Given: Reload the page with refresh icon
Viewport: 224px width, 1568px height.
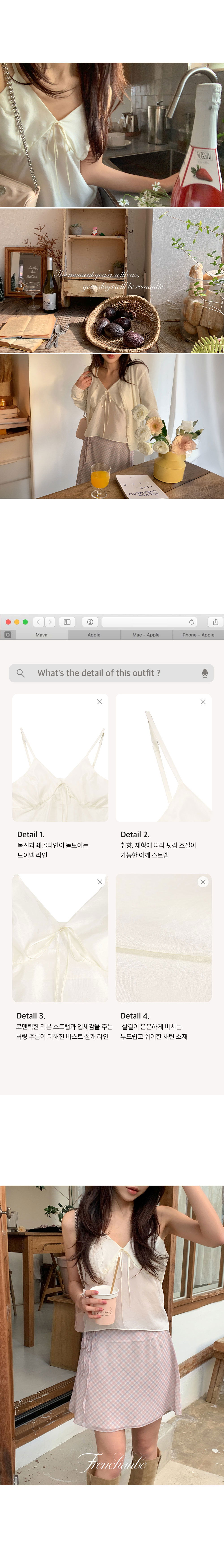Looking at the screenshot, I should click(192, 621).
